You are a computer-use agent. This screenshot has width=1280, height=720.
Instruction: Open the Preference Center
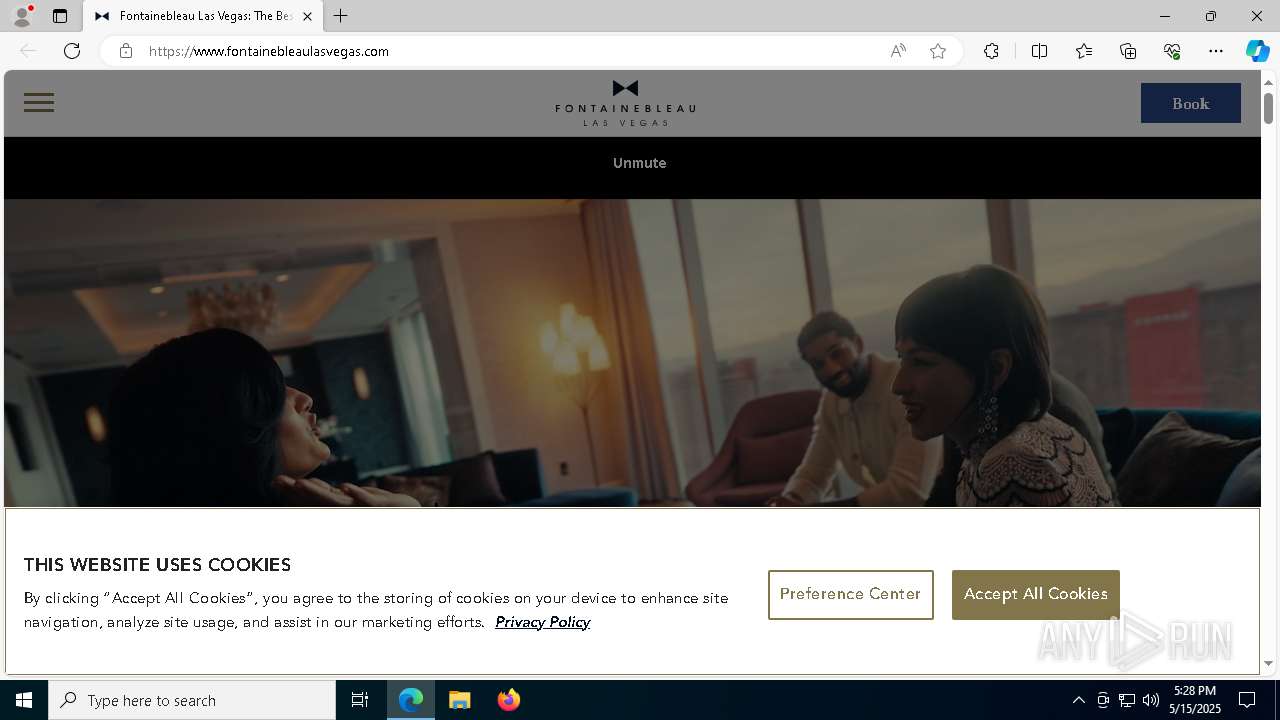pos(850,595)
